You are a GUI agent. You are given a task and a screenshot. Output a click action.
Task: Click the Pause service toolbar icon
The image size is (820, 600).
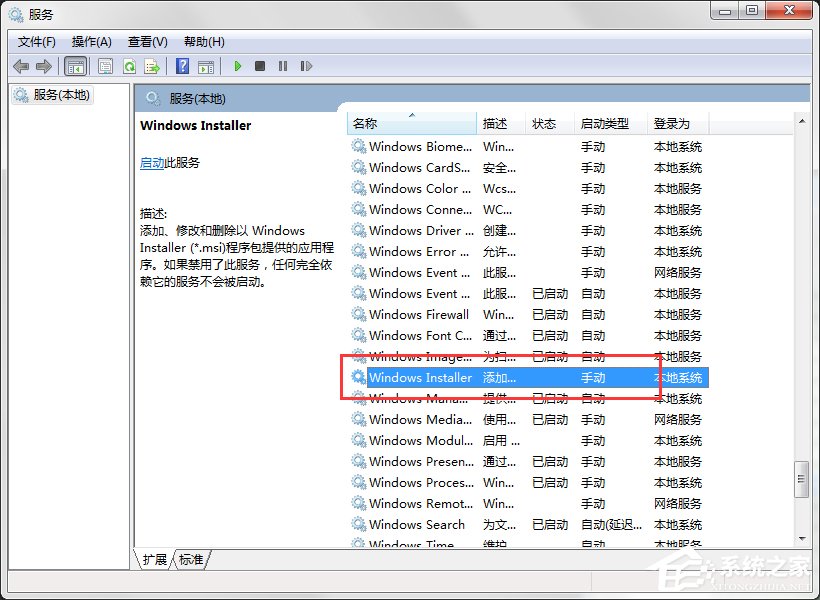283,66
